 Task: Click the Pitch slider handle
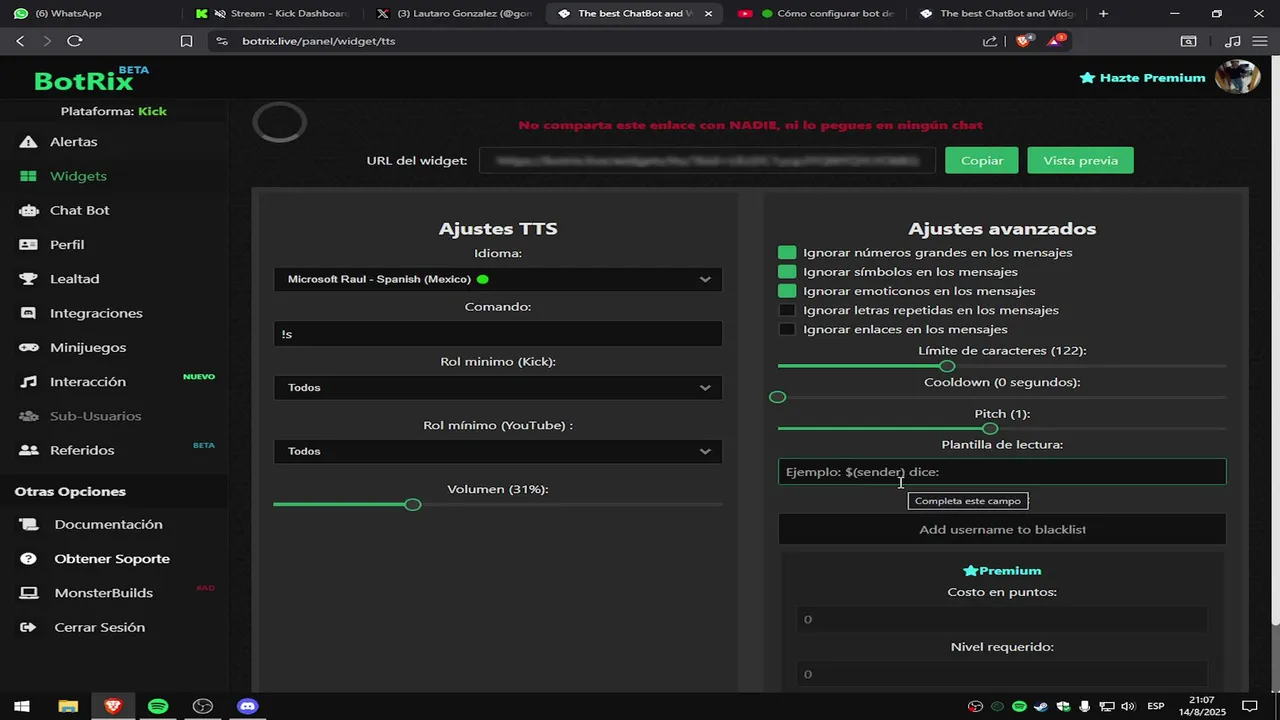[x=990, y=428]
